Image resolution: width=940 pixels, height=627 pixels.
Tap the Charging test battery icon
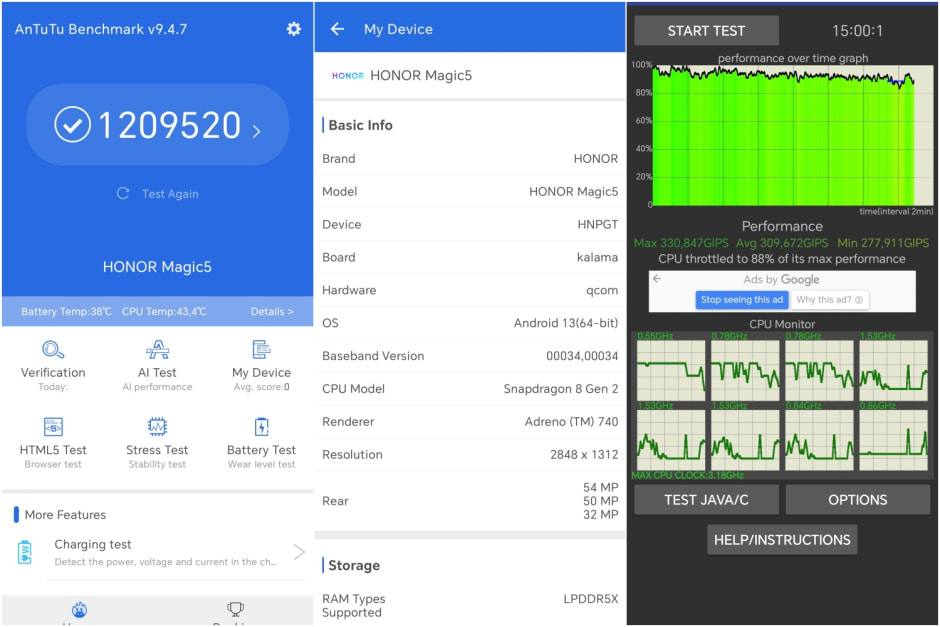25,552
